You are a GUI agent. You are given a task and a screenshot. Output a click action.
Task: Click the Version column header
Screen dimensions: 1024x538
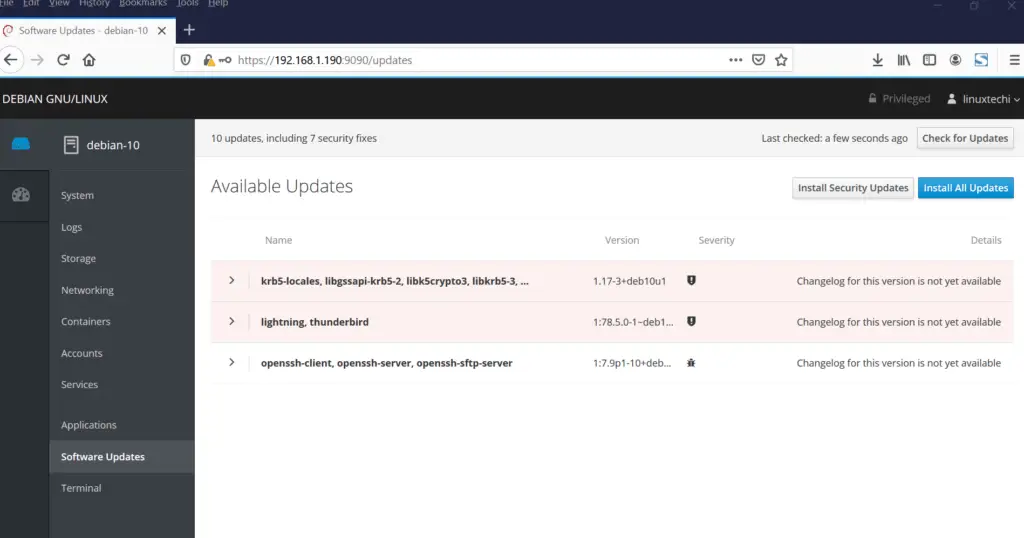[622, 240]
